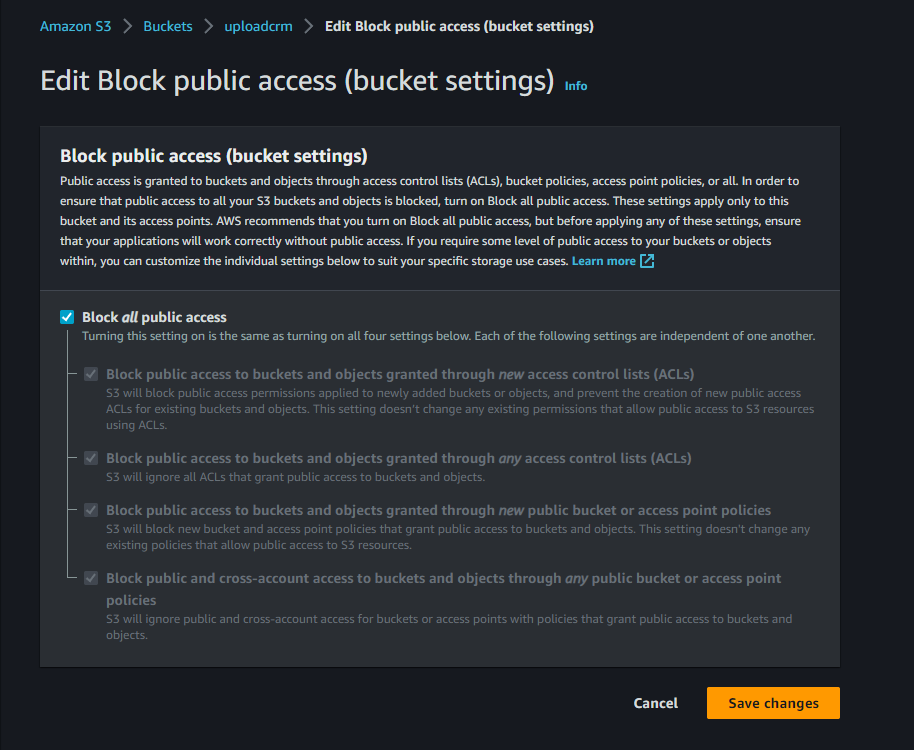Toggle checkbox for new public bucket policies

tap(91, 510)
